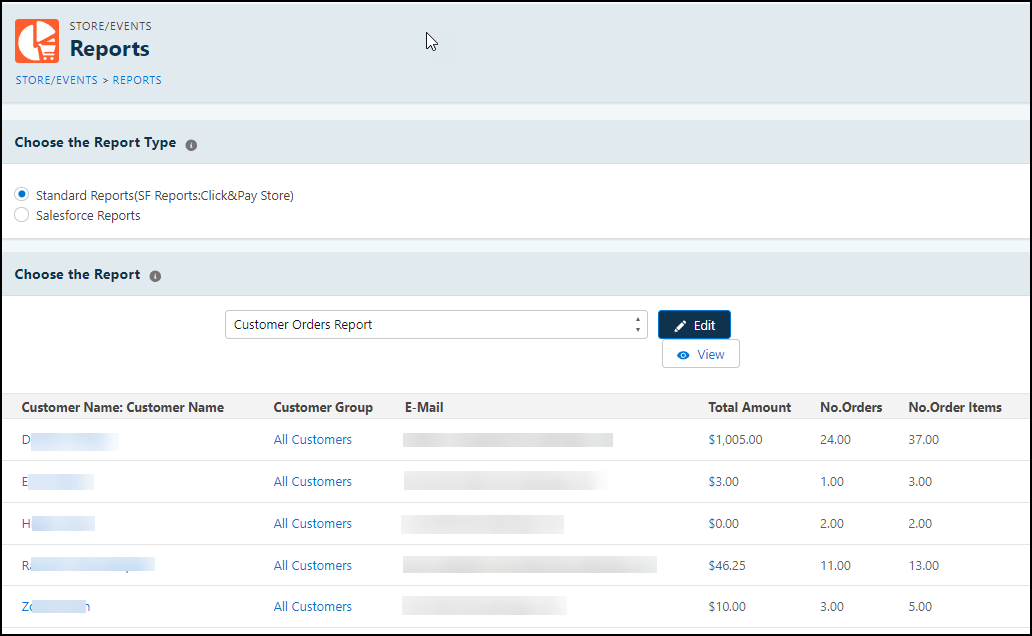Image resolution: width=1032 pixels, height=636 pixels.
Task: Open All Customers link in first row
Action: (x=313, y=440)
